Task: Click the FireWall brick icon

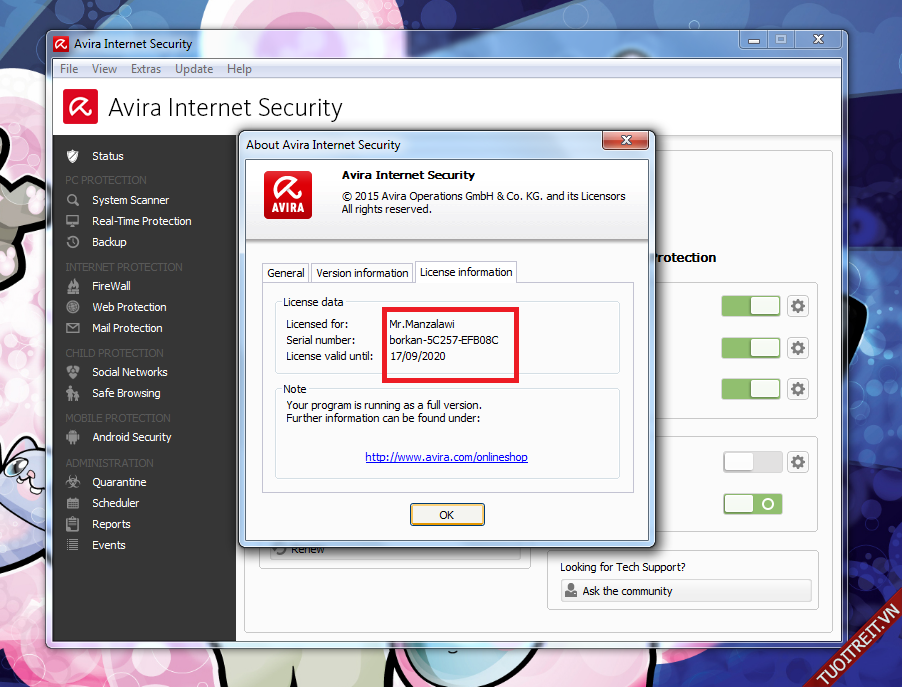Action: click(72, 286)
